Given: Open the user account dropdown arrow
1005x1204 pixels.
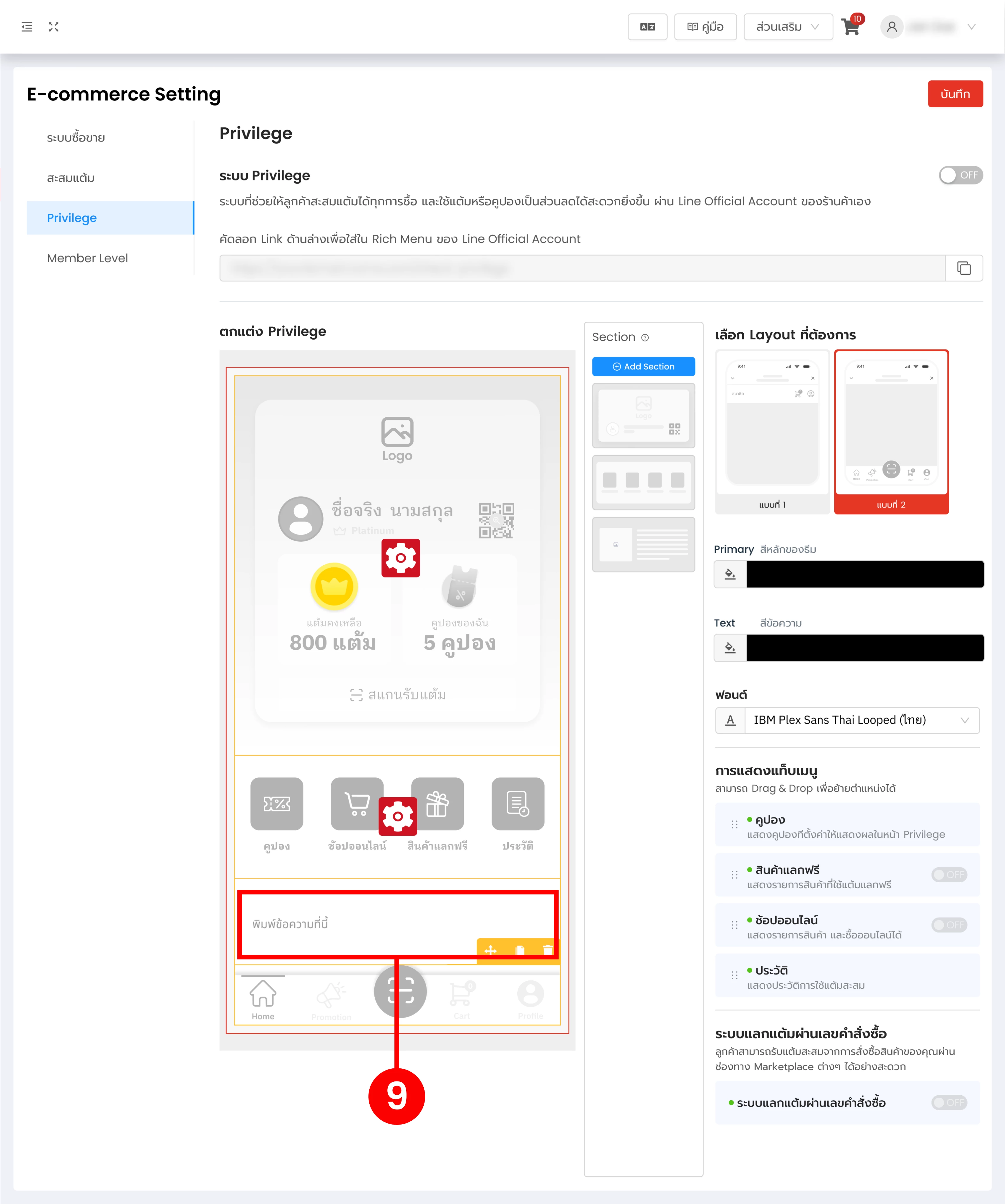Looking at the screenshot, I should coord(971,27).
